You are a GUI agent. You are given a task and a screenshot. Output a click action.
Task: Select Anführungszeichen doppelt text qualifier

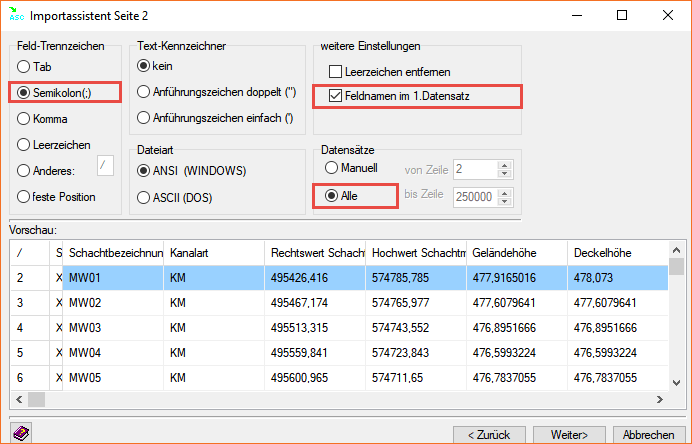tap(145, 93)
